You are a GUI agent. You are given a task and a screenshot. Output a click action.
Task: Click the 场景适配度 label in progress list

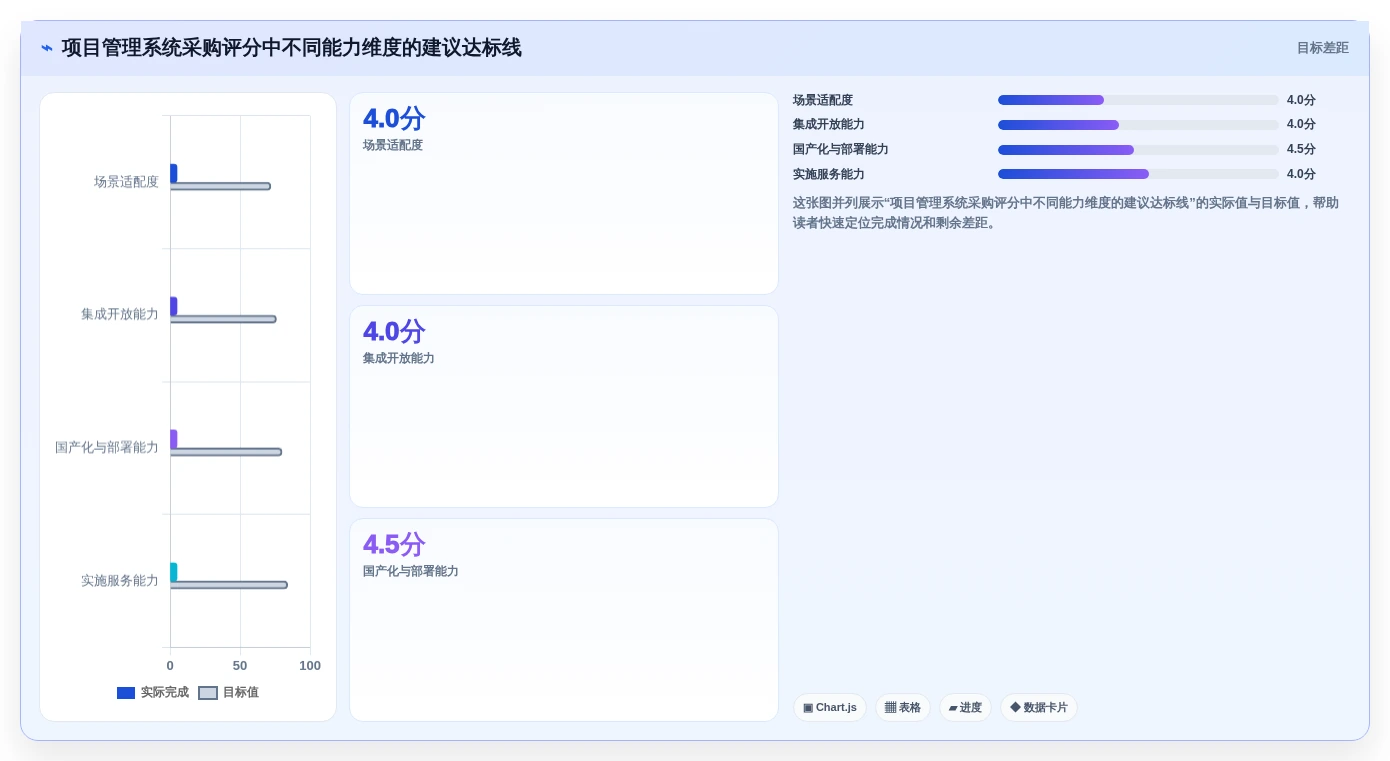coord(823,100)
